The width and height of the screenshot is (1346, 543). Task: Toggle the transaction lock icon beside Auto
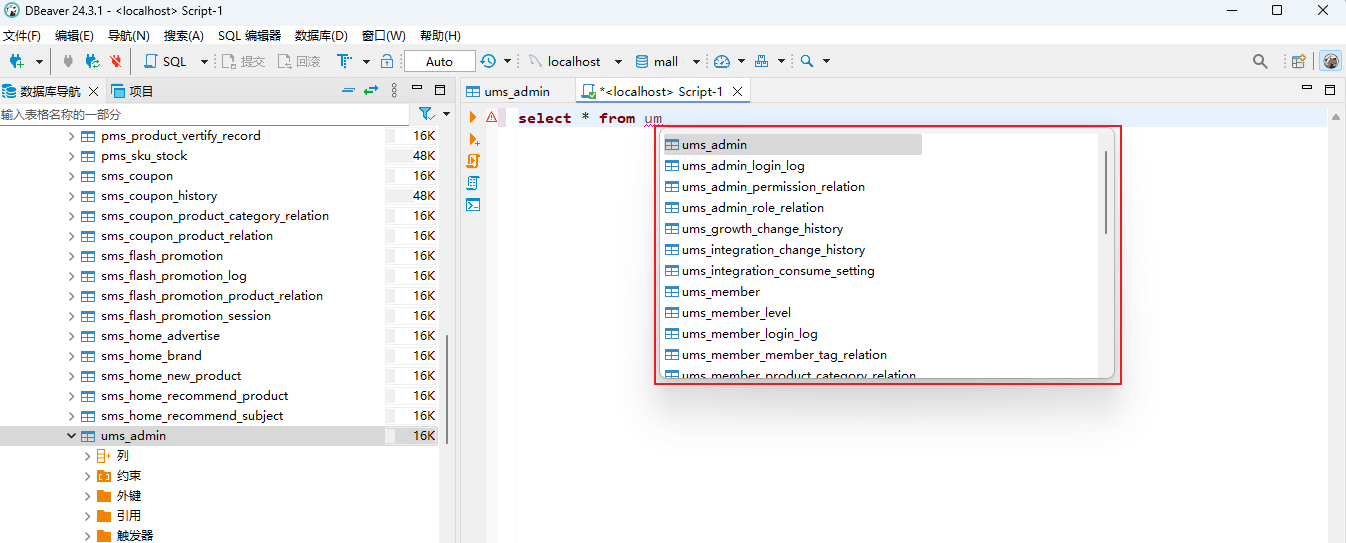387,61
